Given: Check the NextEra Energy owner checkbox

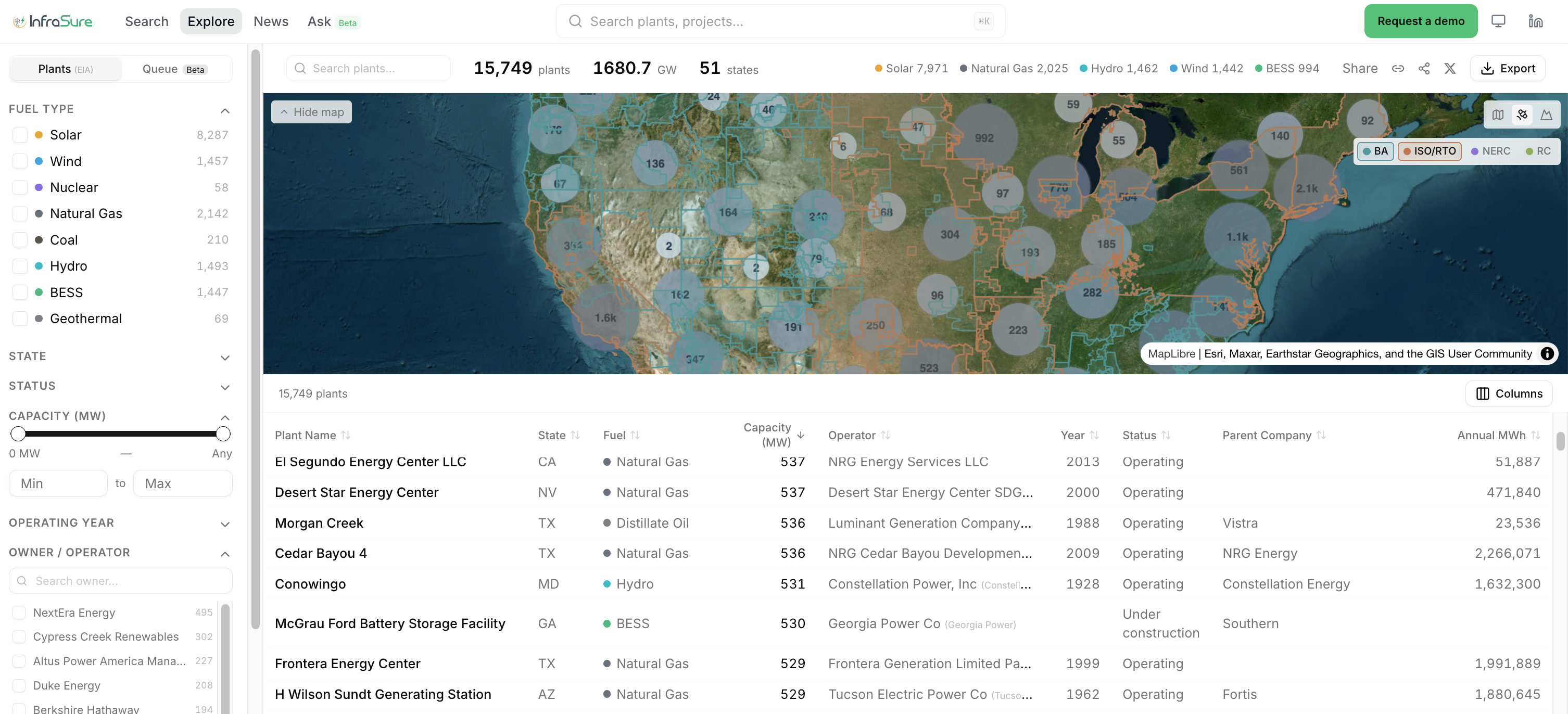Looking at the screenshot, I should tap(19, 613).
